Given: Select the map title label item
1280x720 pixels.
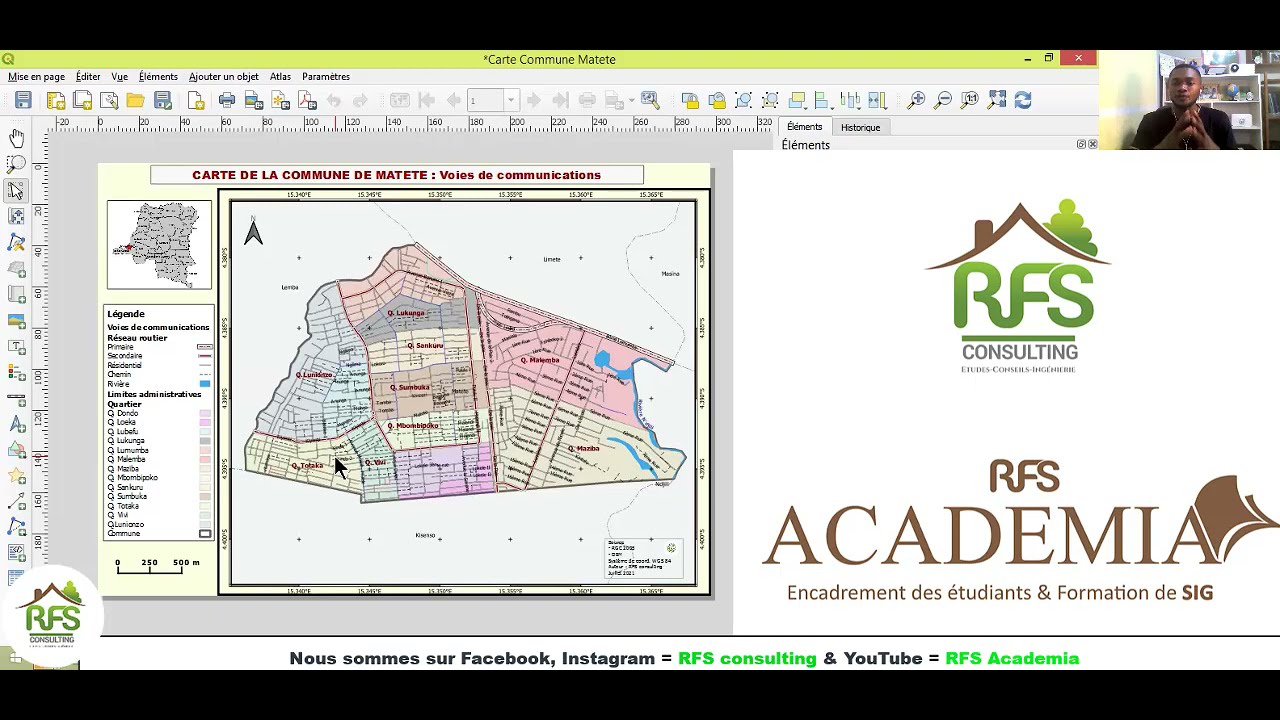Looking at the screenshot, I should coord(397,175).
